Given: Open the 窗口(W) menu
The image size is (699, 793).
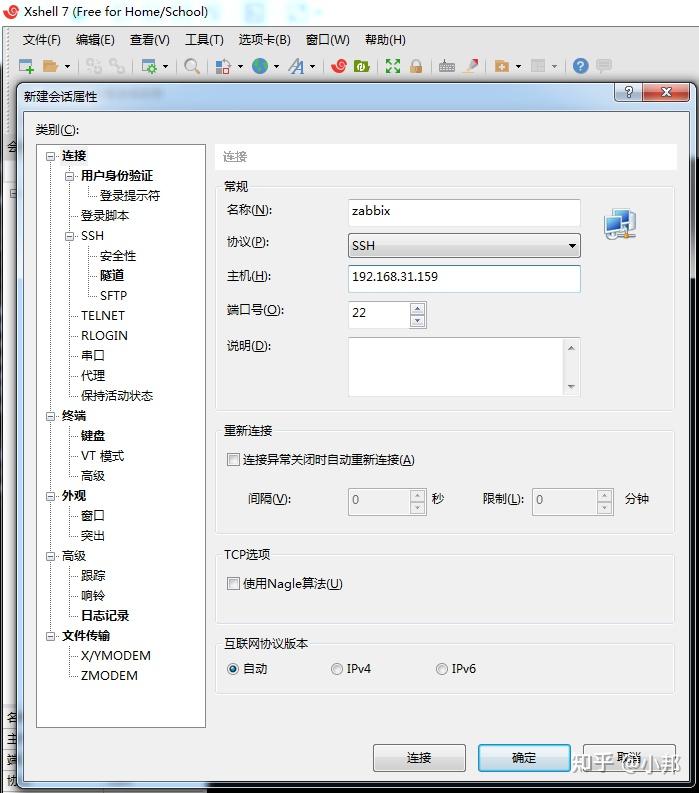Looking at the screenshot, I should [x=328, y=39].
